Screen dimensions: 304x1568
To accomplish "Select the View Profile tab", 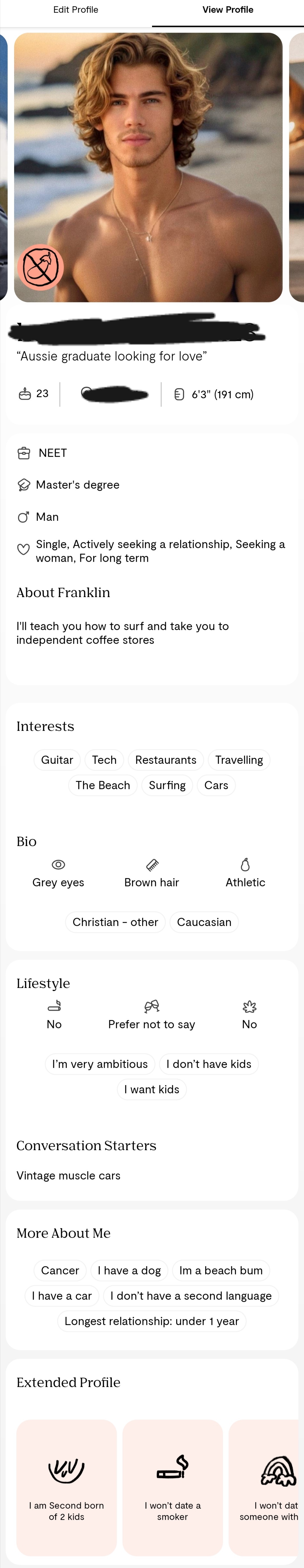I will coord(228,10).
